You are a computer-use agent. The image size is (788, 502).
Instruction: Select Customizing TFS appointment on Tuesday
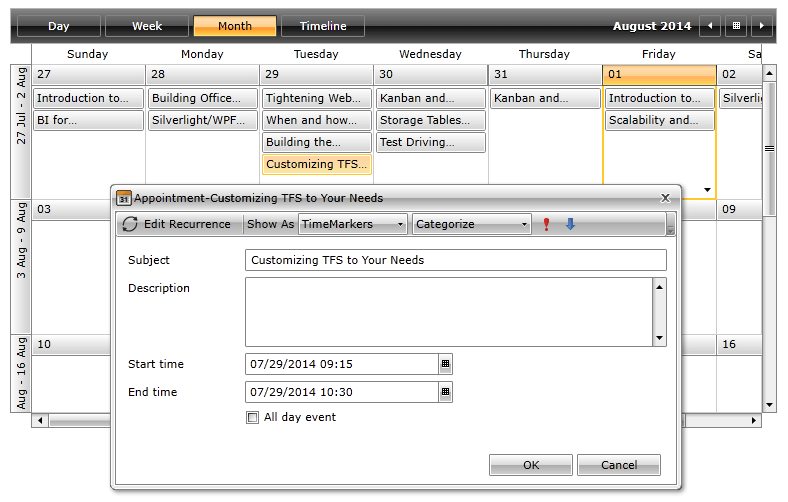pyautogui.click(x=317, y=164)
